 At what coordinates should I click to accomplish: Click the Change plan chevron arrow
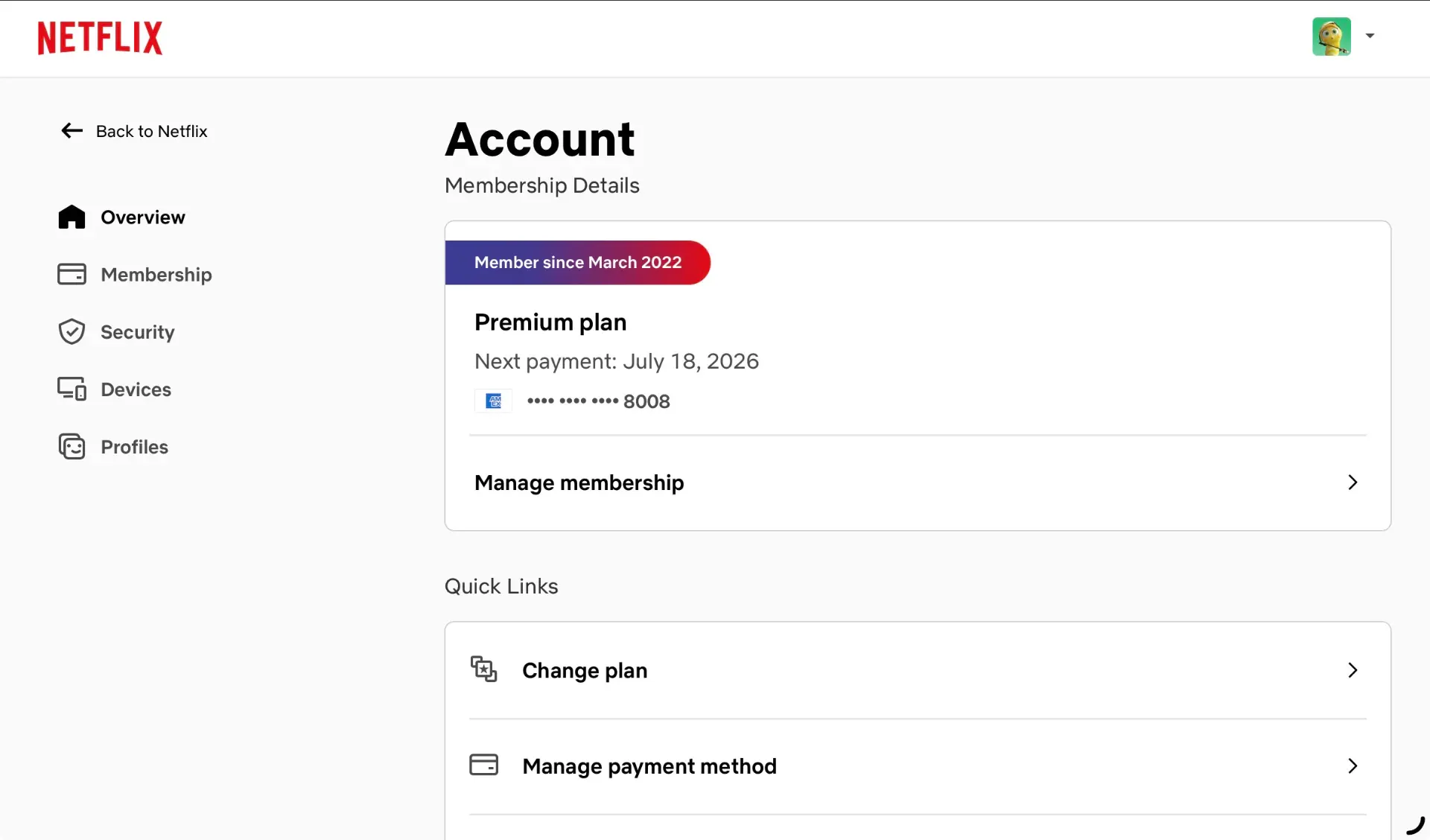(1353, 670)
